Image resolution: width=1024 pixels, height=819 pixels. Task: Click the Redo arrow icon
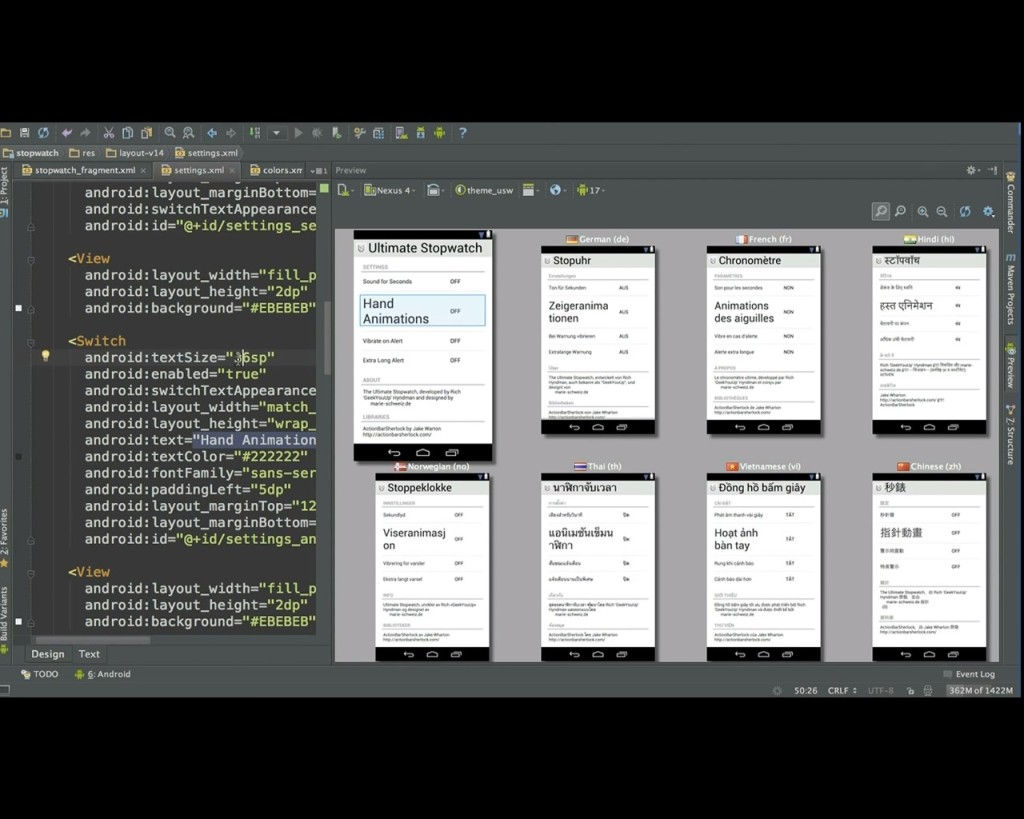coord(86,133)
